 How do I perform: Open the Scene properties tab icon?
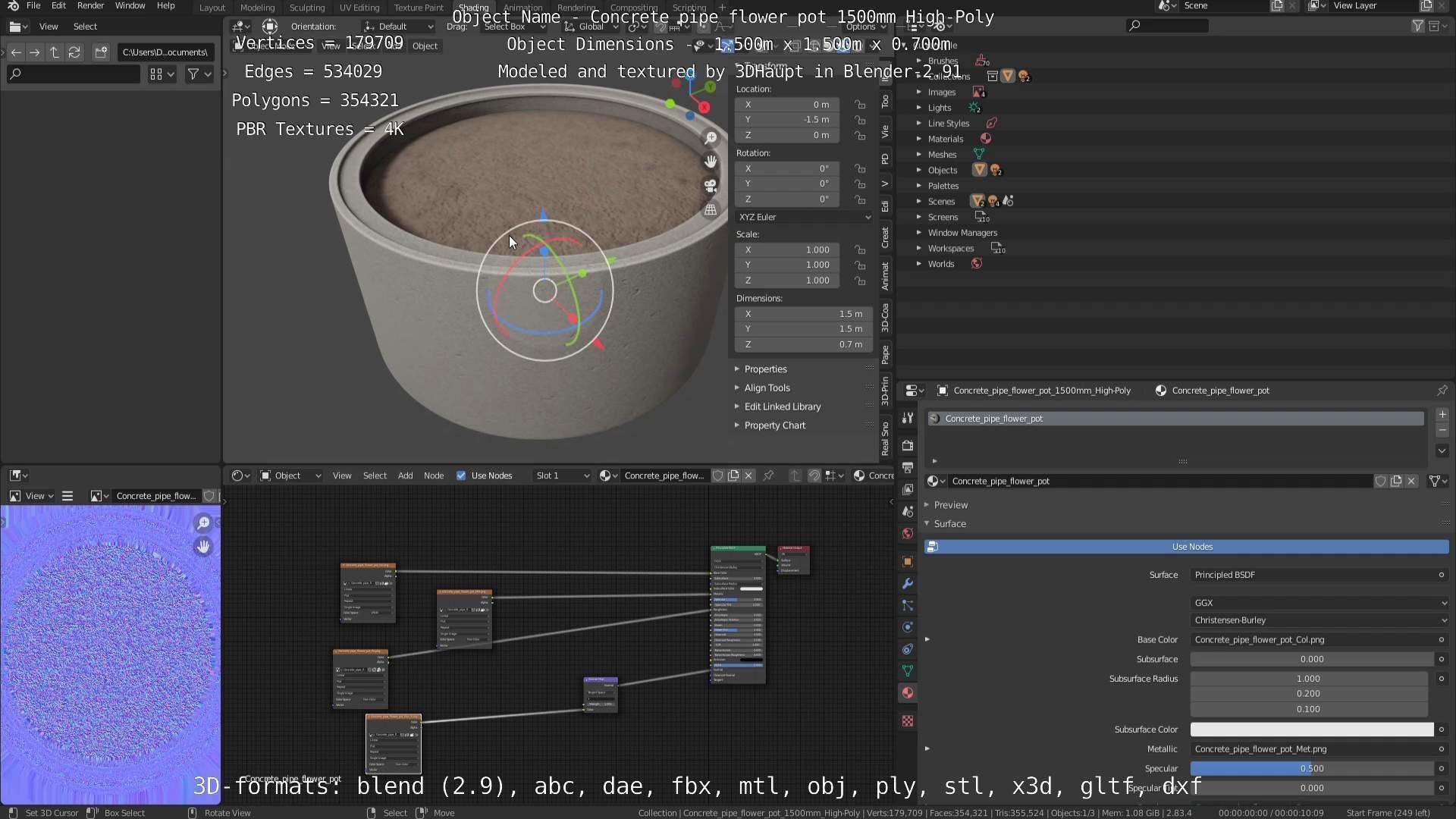[908, 512]
